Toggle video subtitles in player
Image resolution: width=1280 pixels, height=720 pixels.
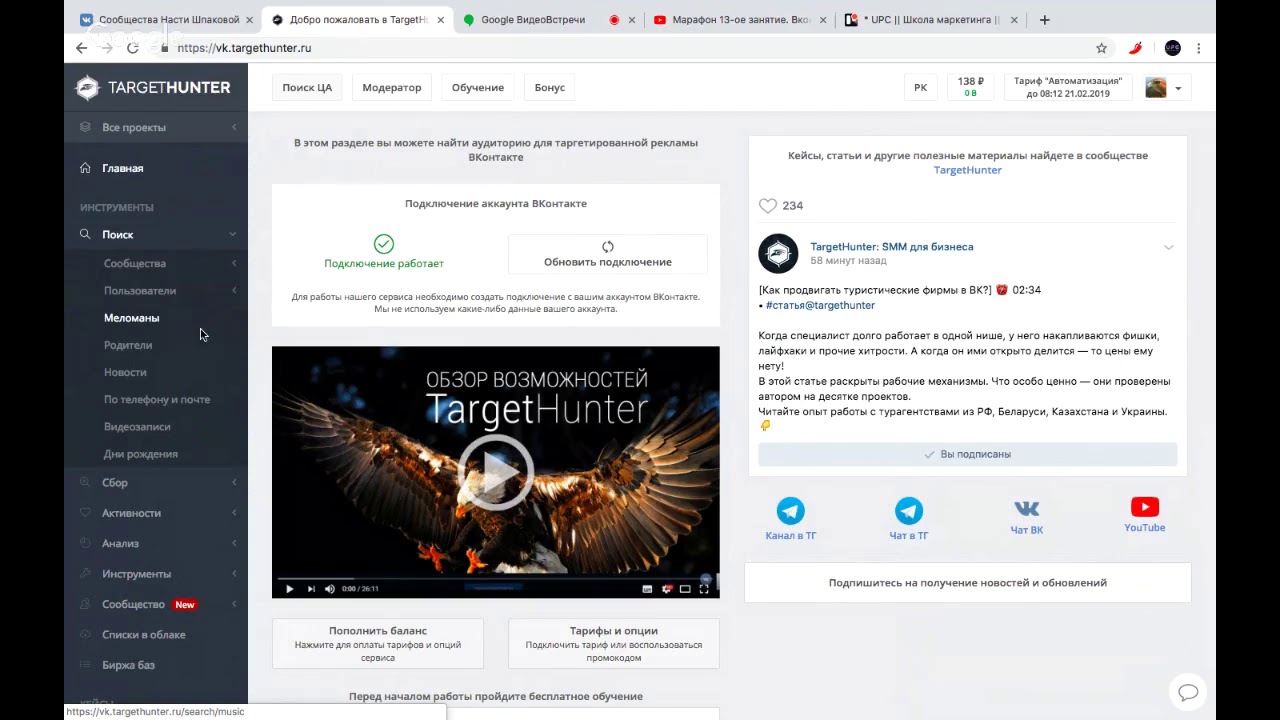click(647, 589)
